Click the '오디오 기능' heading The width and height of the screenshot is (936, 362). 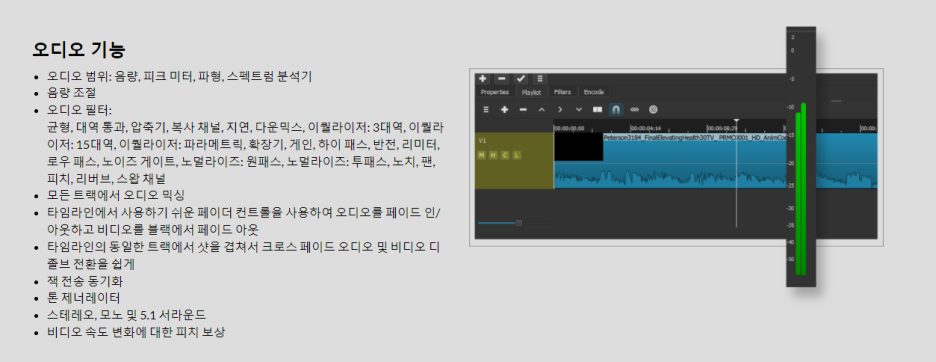click(79, 49)
